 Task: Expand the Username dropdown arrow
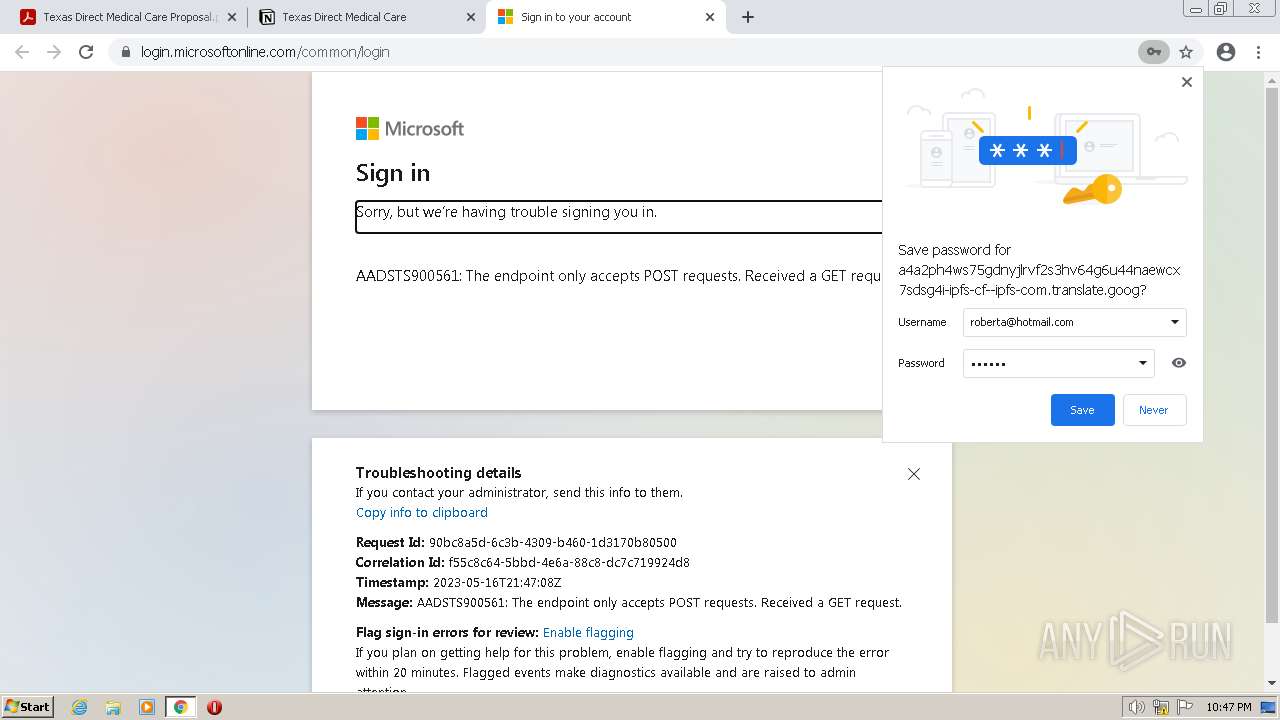(x=1175, y=322)
